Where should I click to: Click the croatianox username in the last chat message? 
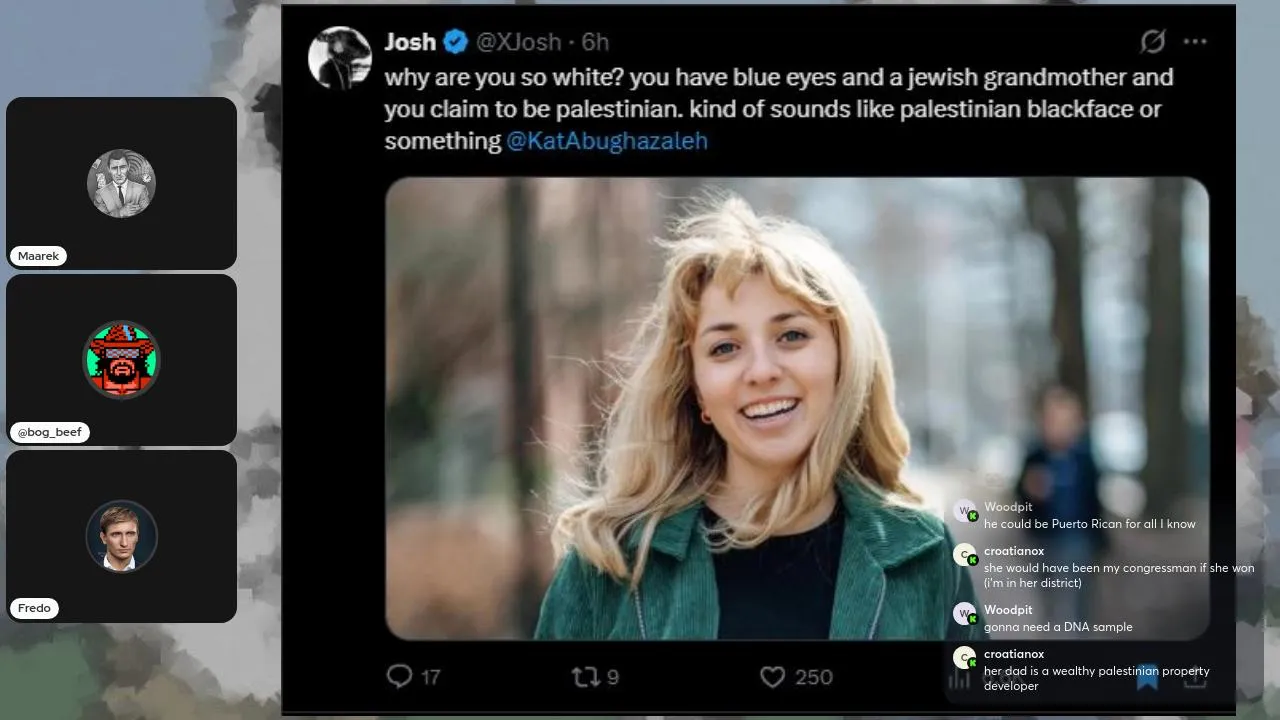(1013, 654)
